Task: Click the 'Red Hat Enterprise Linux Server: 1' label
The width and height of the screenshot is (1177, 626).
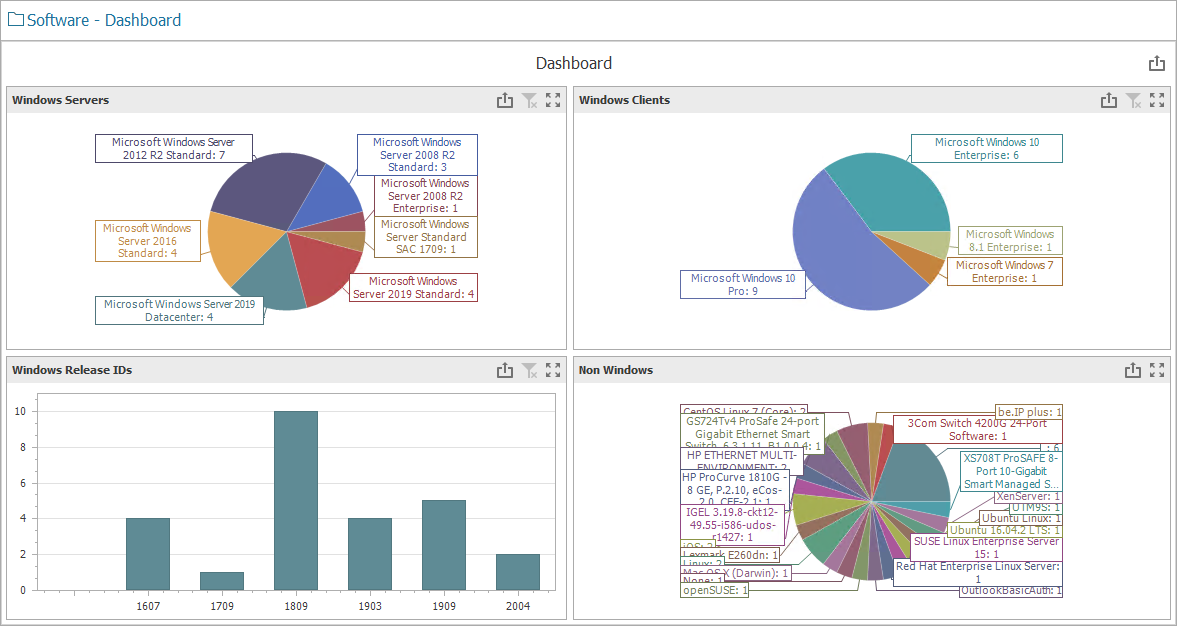Action: [978, 573]
